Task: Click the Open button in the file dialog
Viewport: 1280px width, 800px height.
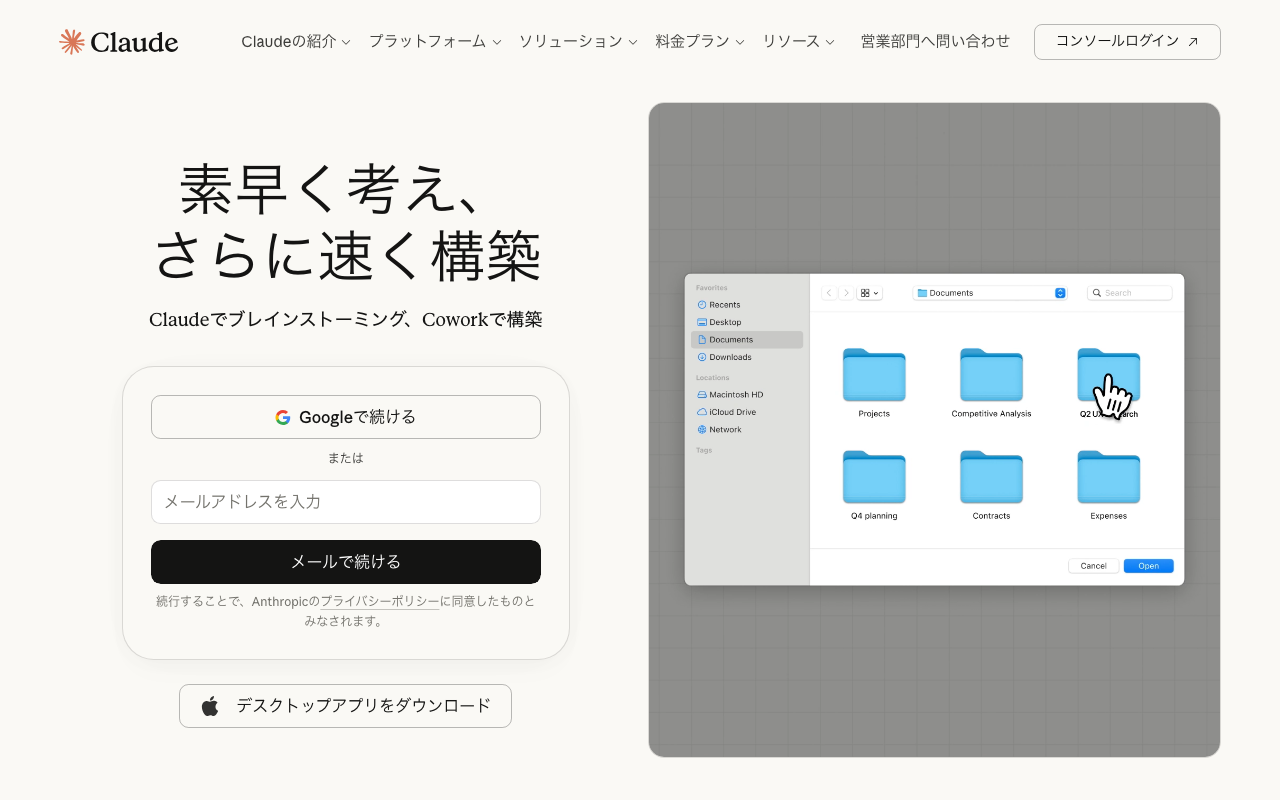Action: [x=1148, y=566]
